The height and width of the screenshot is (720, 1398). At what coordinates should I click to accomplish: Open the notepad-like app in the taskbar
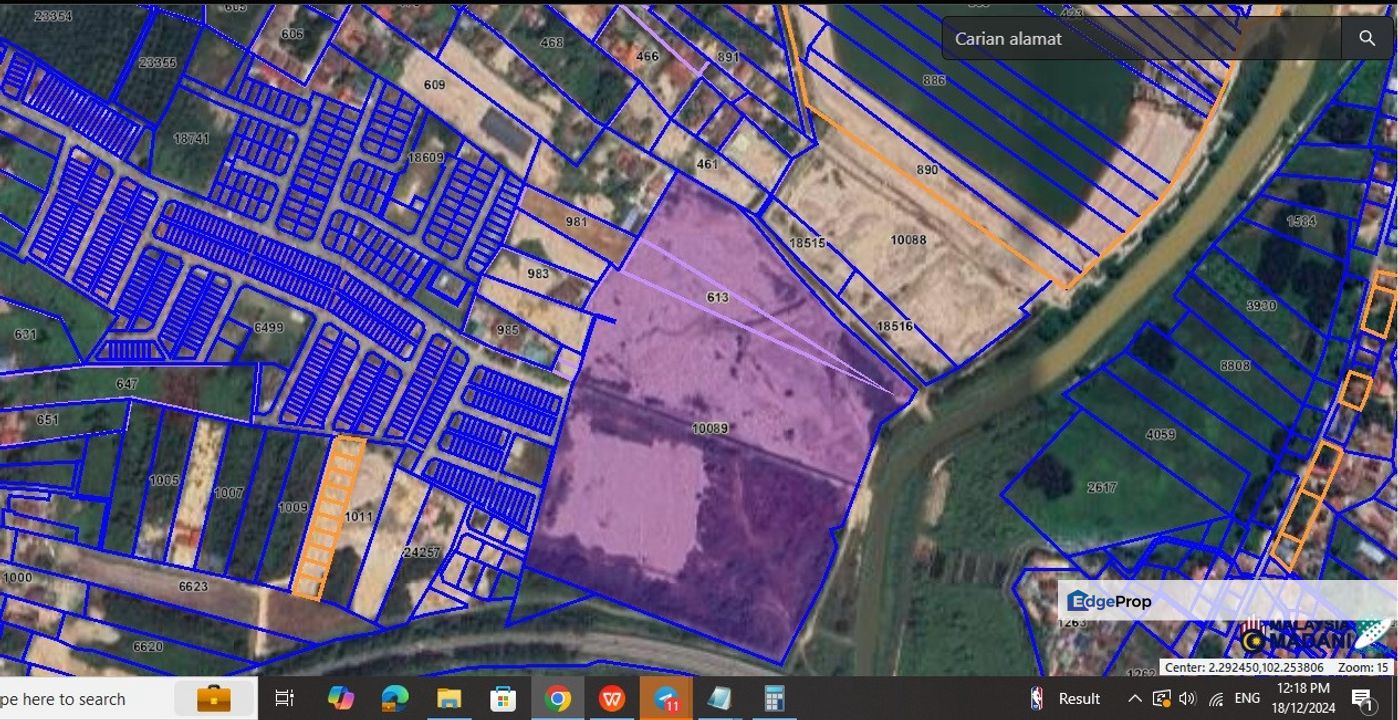[719, 698]
